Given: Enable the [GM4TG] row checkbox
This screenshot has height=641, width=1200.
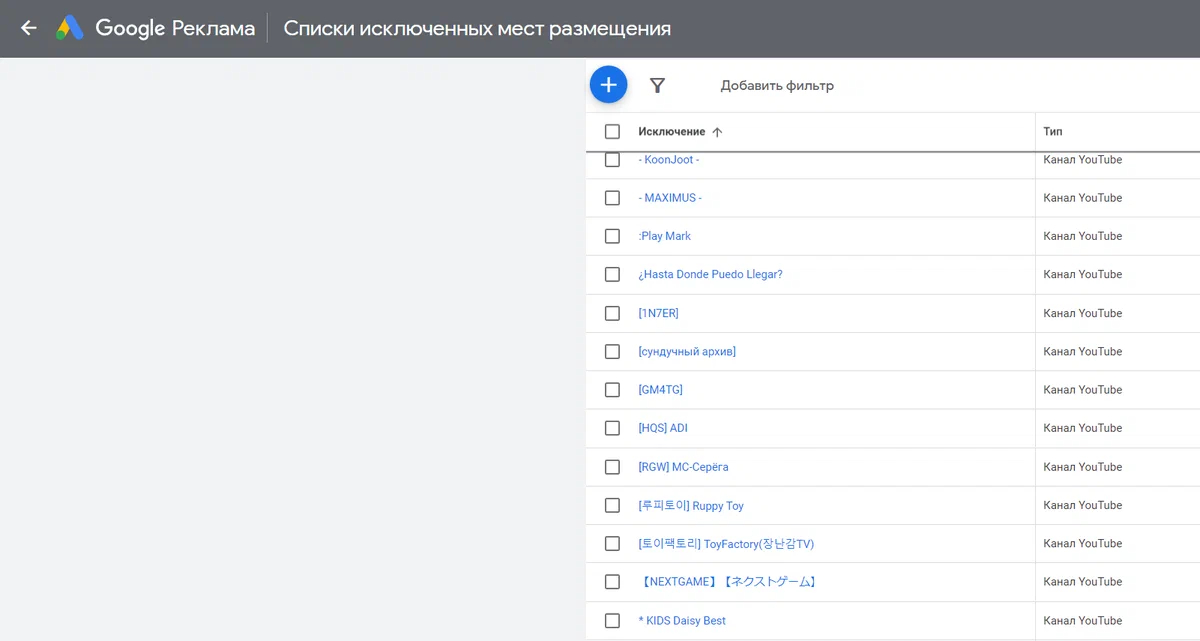Looking at the screenshot, I should coord(612,390).
